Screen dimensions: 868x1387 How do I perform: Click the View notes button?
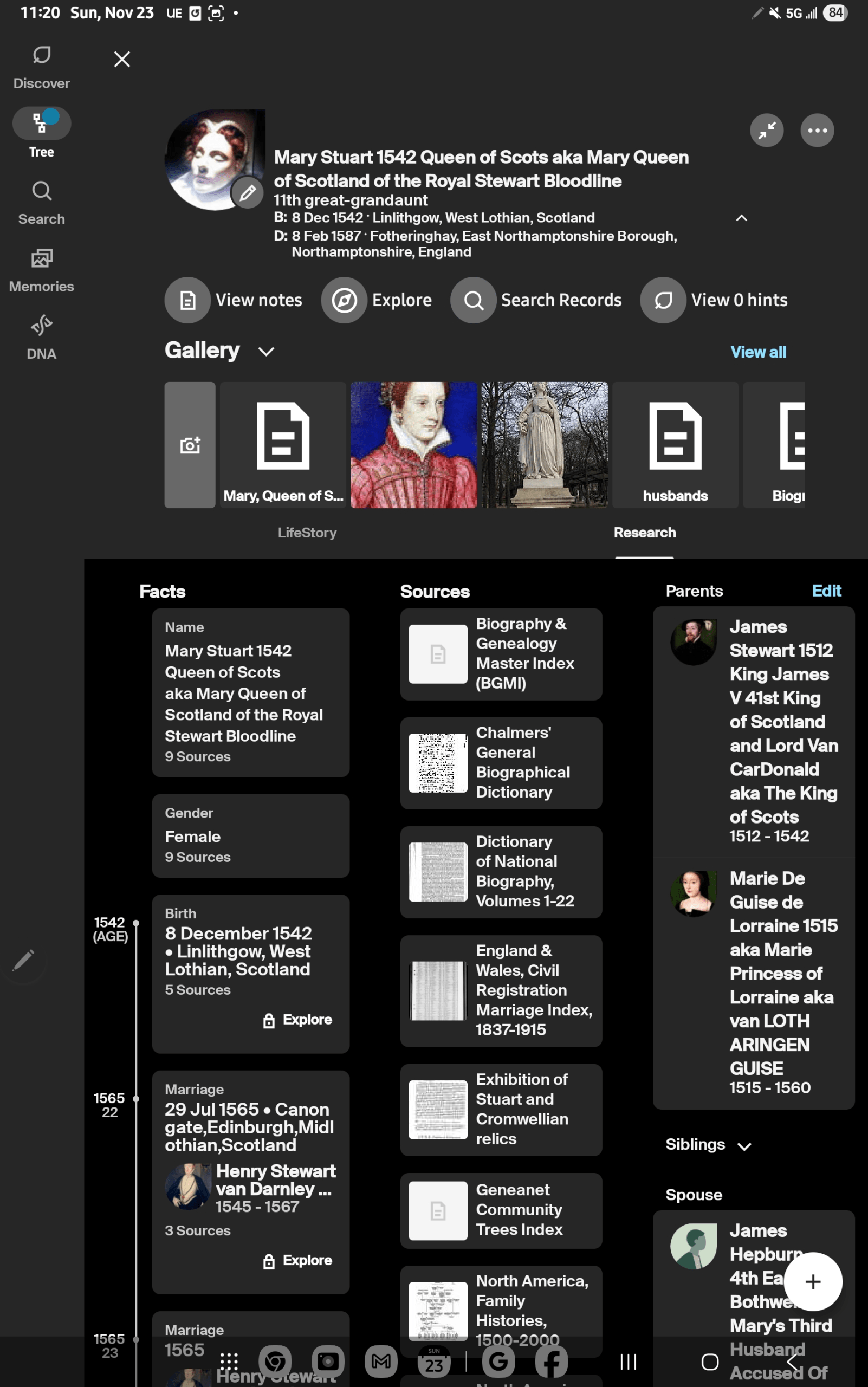click(x=234, y=300)
